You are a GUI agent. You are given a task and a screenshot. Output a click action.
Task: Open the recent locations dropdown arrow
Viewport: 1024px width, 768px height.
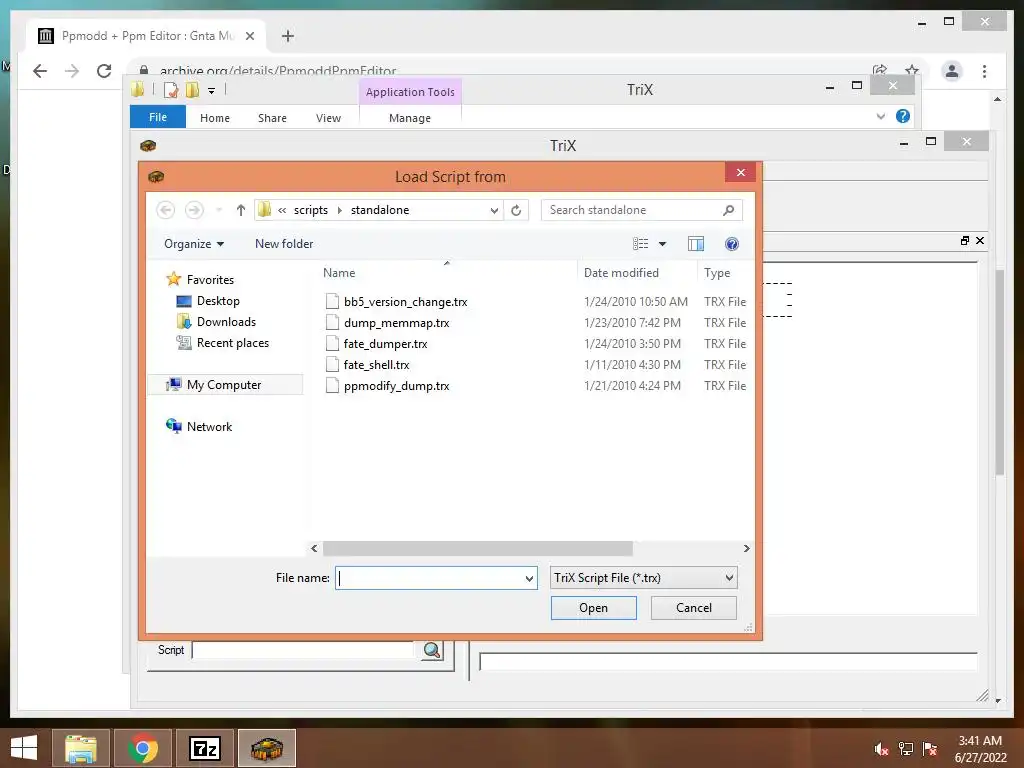coord(219,210)
